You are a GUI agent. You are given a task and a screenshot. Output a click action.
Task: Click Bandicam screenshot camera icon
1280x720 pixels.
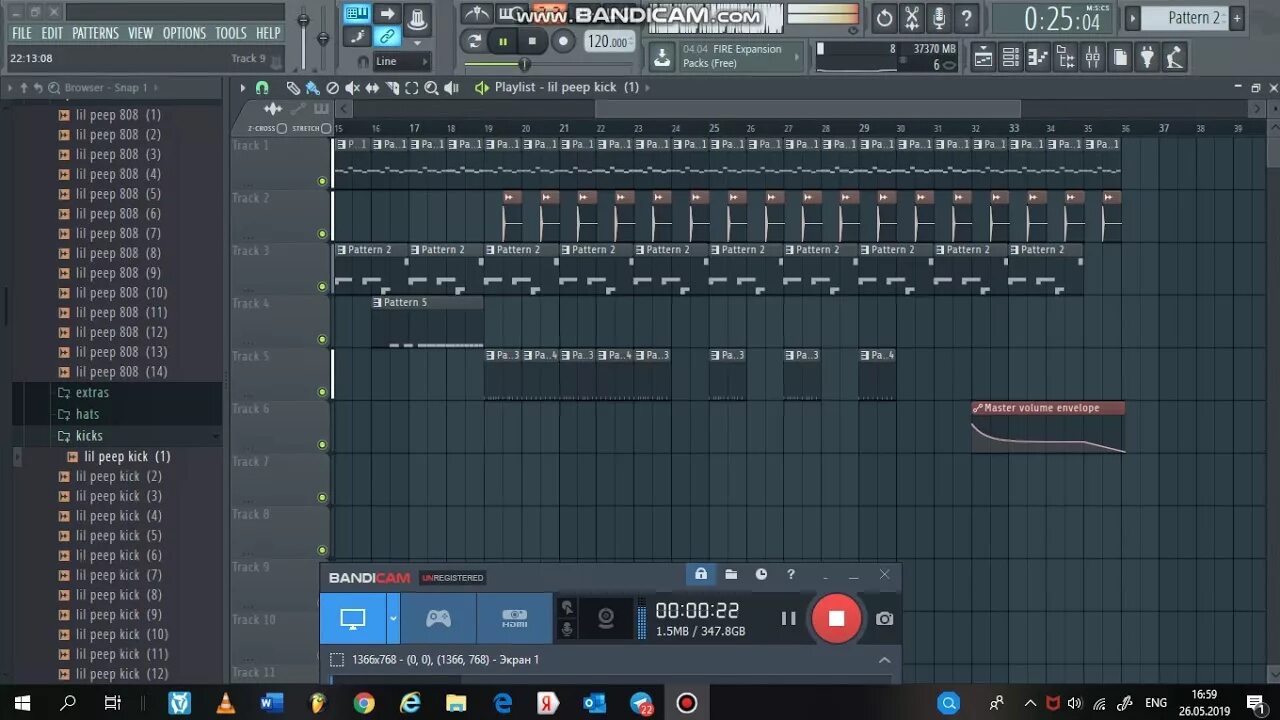tap(884, 619)
